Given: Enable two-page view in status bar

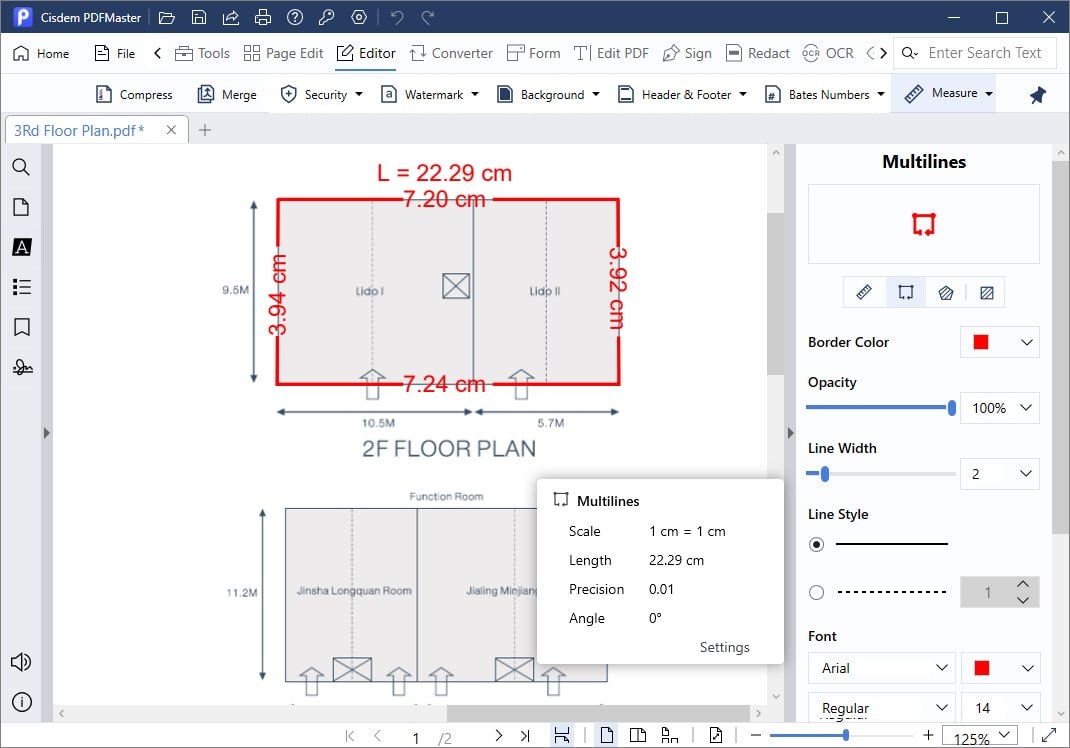Looking at the screenshot, I should click(x=637, y=736).
